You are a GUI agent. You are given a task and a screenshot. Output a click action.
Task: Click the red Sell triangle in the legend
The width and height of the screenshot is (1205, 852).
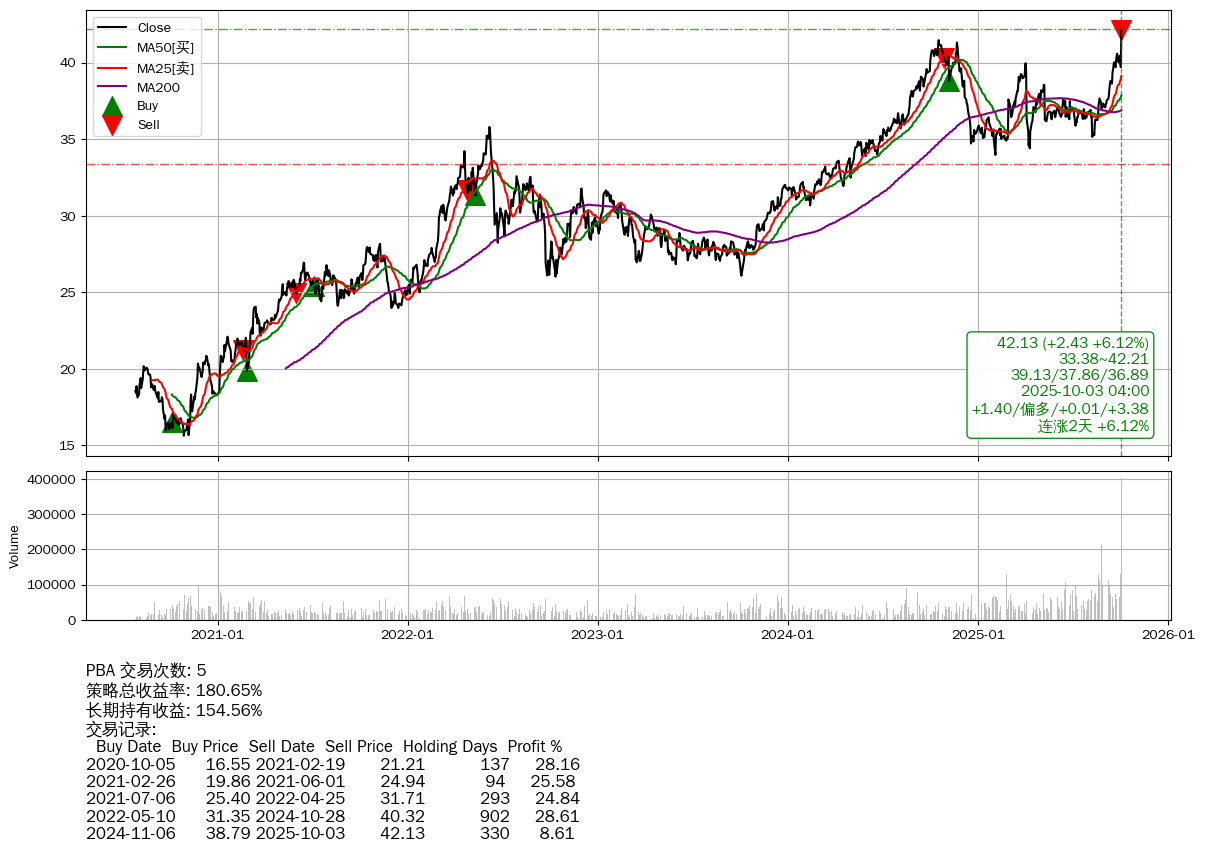click(x=113, y=125)
